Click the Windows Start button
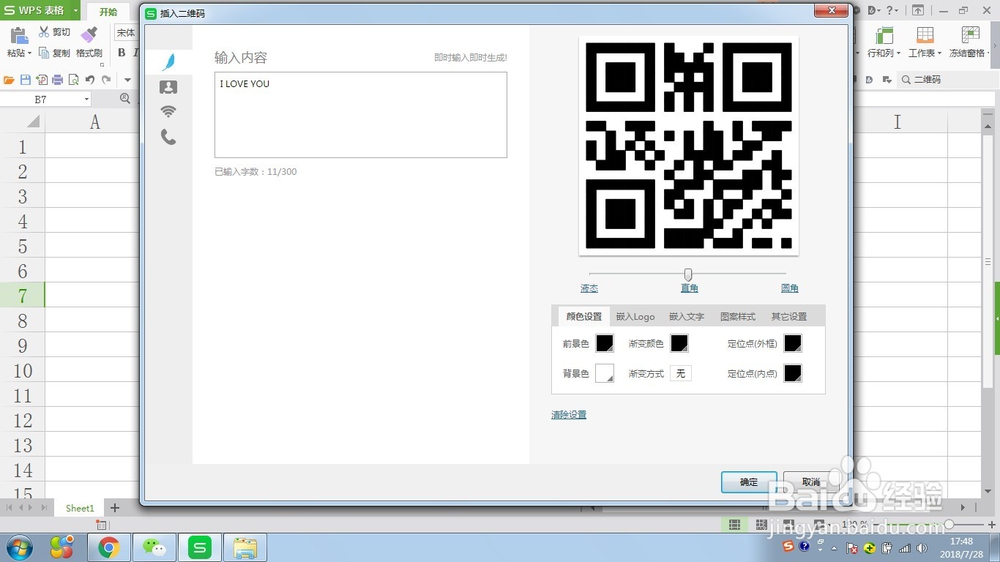The image size is (1000, 562). 18,547
